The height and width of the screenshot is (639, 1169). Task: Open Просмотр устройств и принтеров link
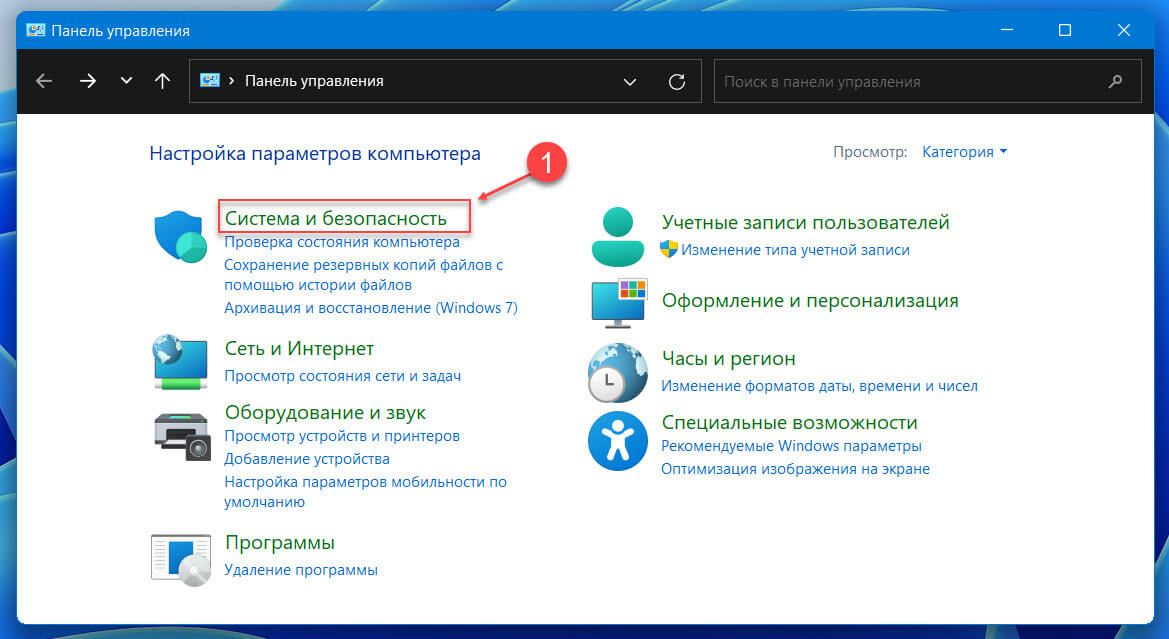click(x=341, y=435)
